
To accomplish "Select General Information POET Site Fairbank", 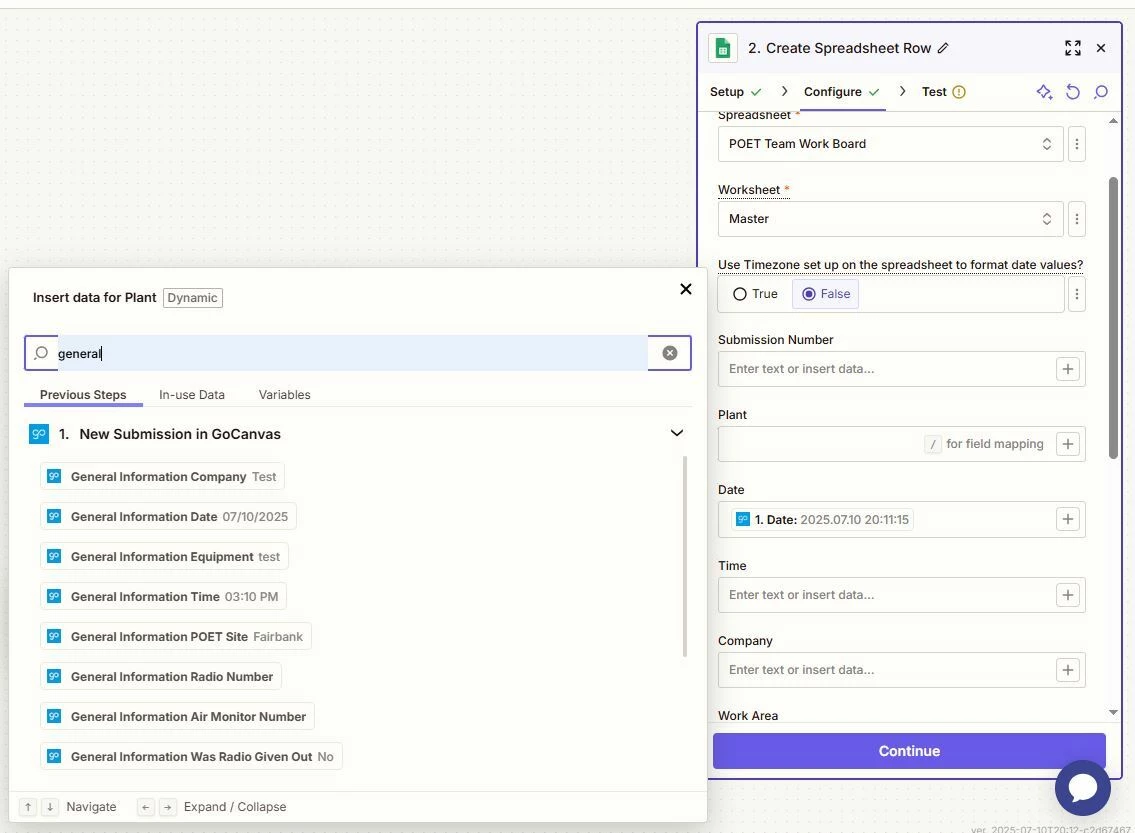I will pos(176,636).
